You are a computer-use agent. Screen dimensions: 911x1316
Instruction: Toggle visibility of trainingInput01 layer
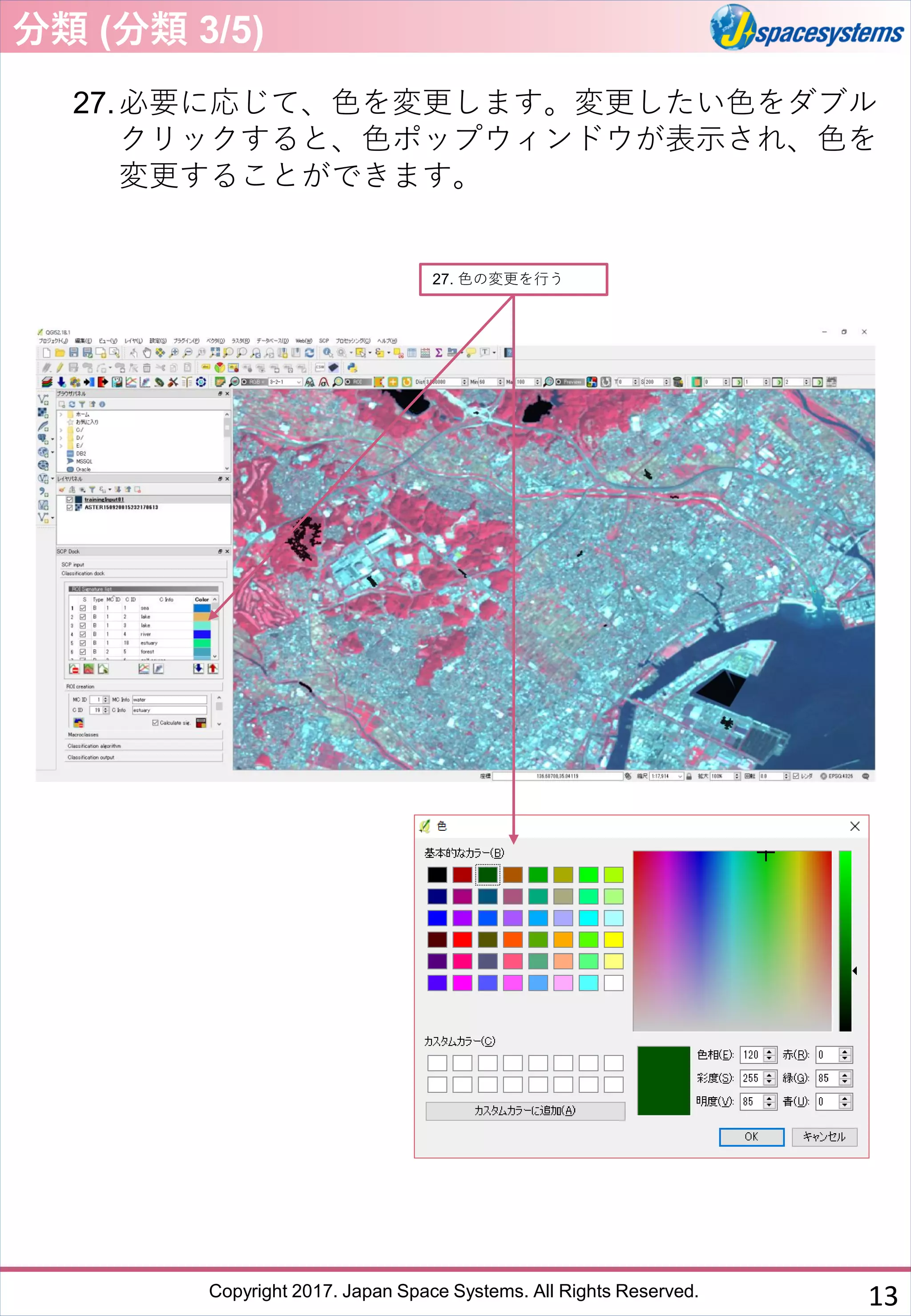(70, 499)
